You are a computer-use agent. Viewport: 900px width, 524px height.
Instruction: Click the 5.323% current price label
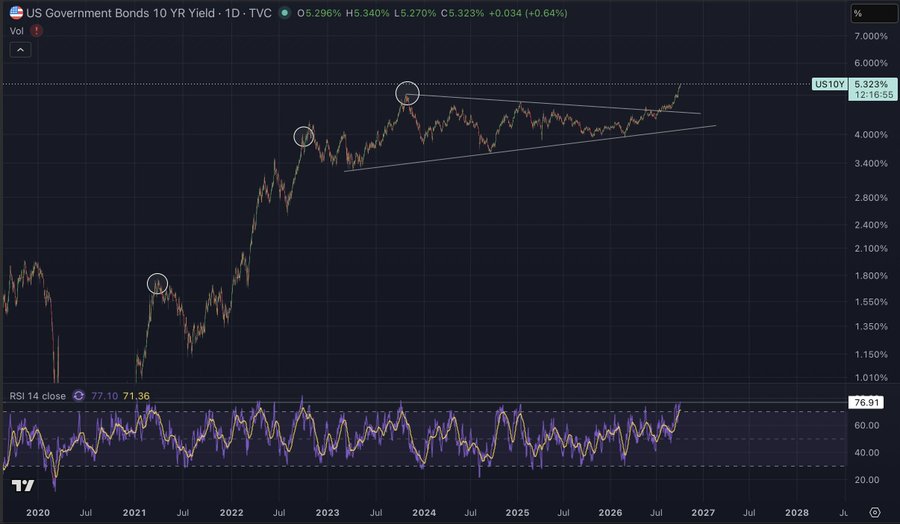pos(872,84)
